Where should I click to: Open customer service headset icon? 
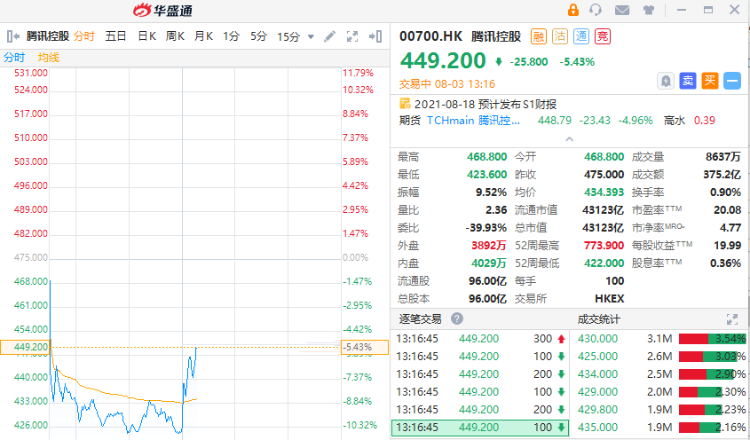(596, 10)
